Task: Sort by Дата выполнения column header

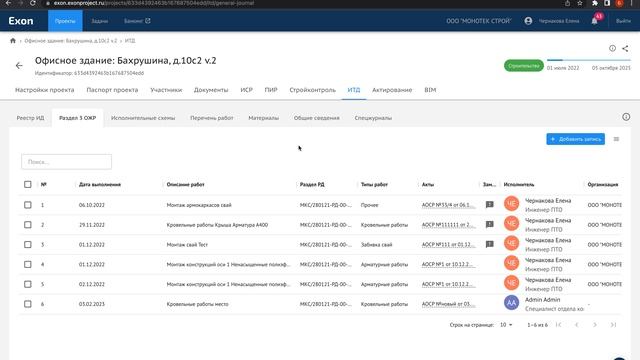Action: point(100,184)
